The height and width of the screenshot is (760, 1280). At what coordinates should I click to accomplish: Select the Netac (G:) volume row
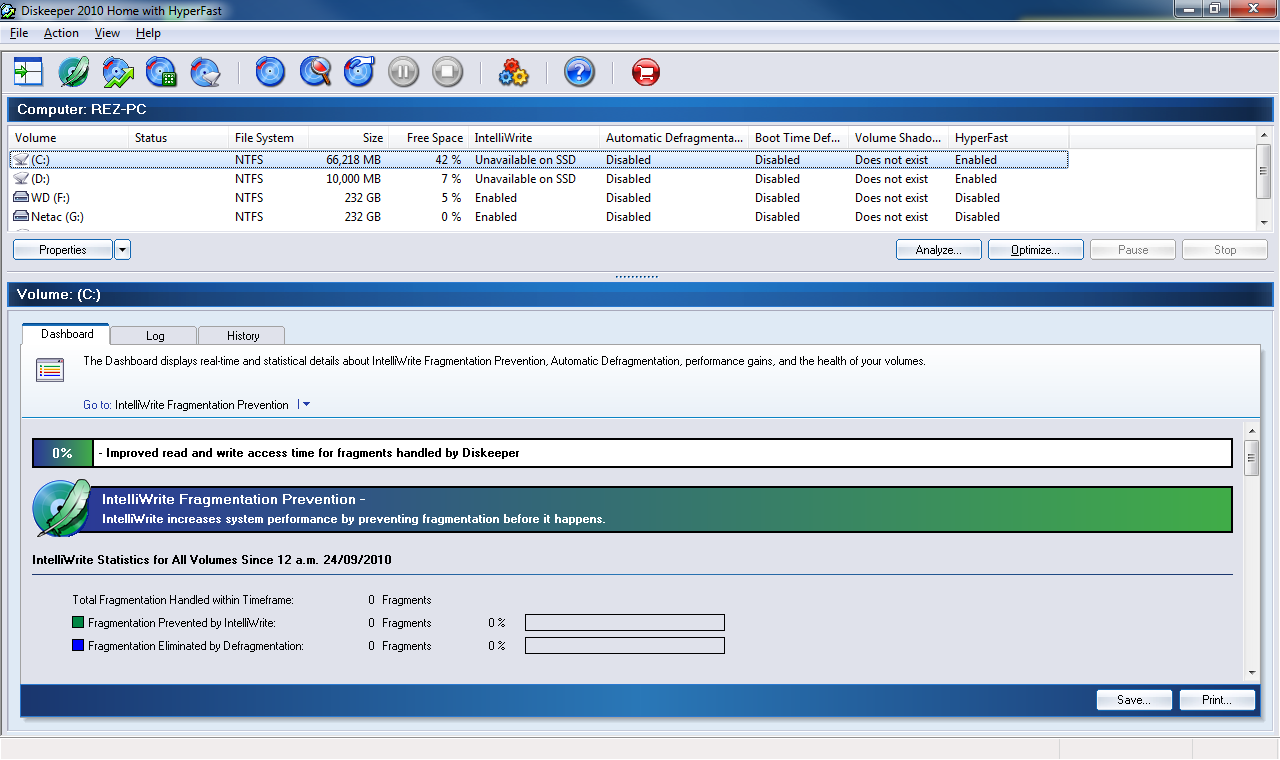[x=539, y=217]
